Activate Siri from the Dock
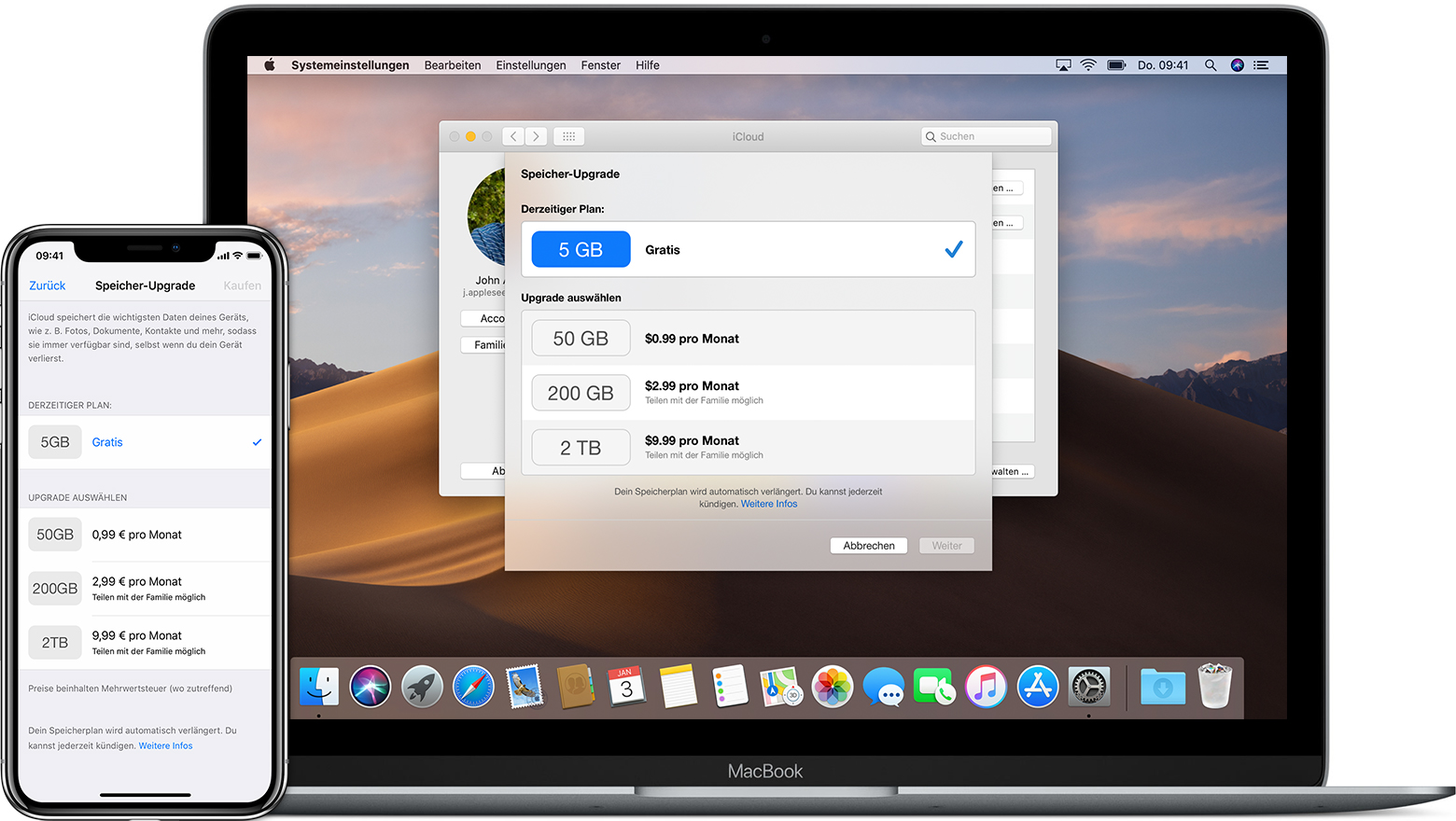Viewport: 1456px width, 821px height. coord(371,687)
